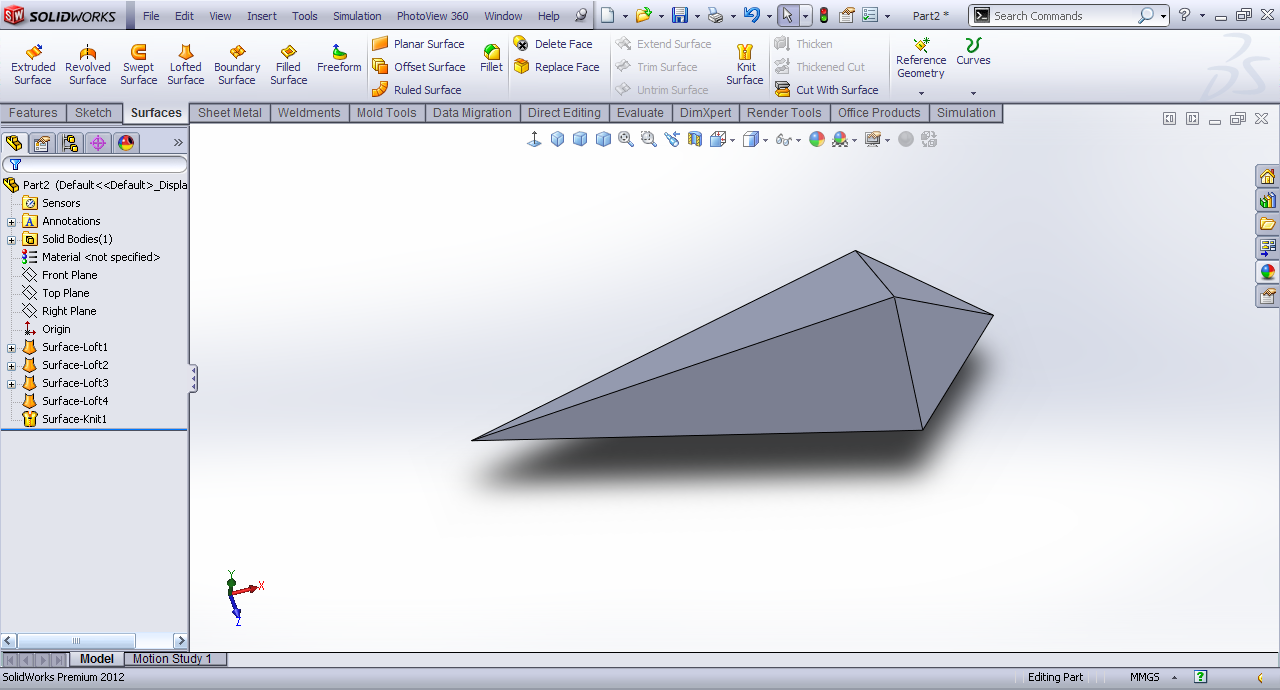Screen dimensions: 1280x690
Task: Switch to PropertyManager tab in panel
Action: (42, 143)
